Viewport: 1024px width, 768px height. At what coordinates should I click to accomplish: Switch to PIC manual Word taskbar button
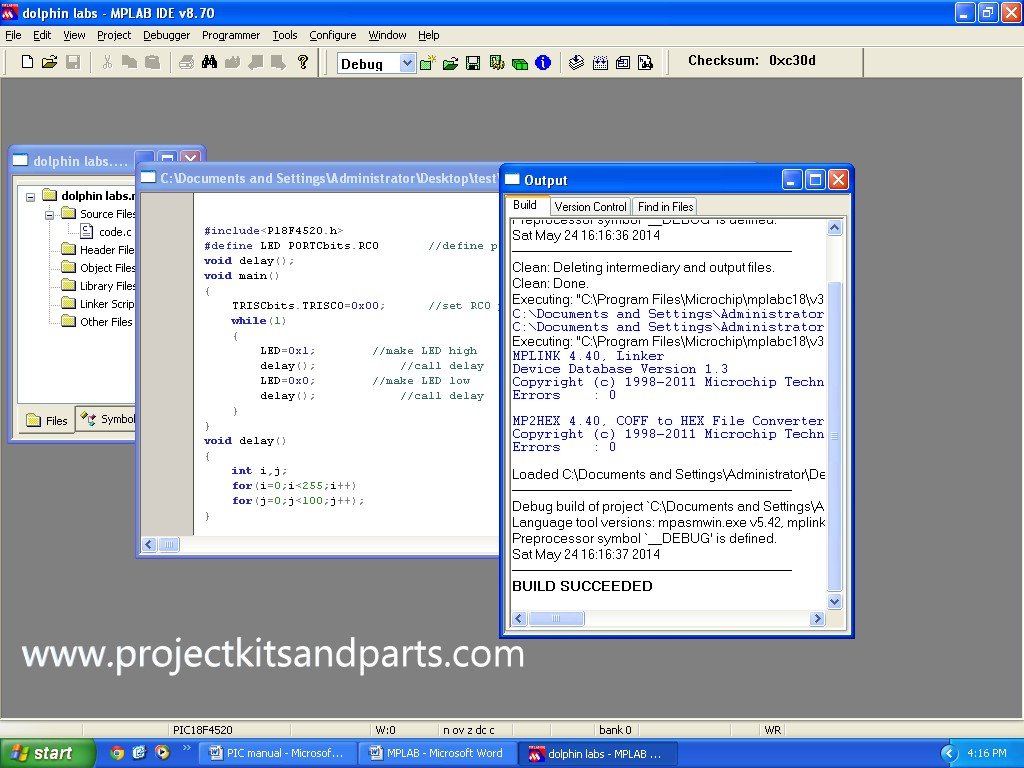(x=276, y=753)
